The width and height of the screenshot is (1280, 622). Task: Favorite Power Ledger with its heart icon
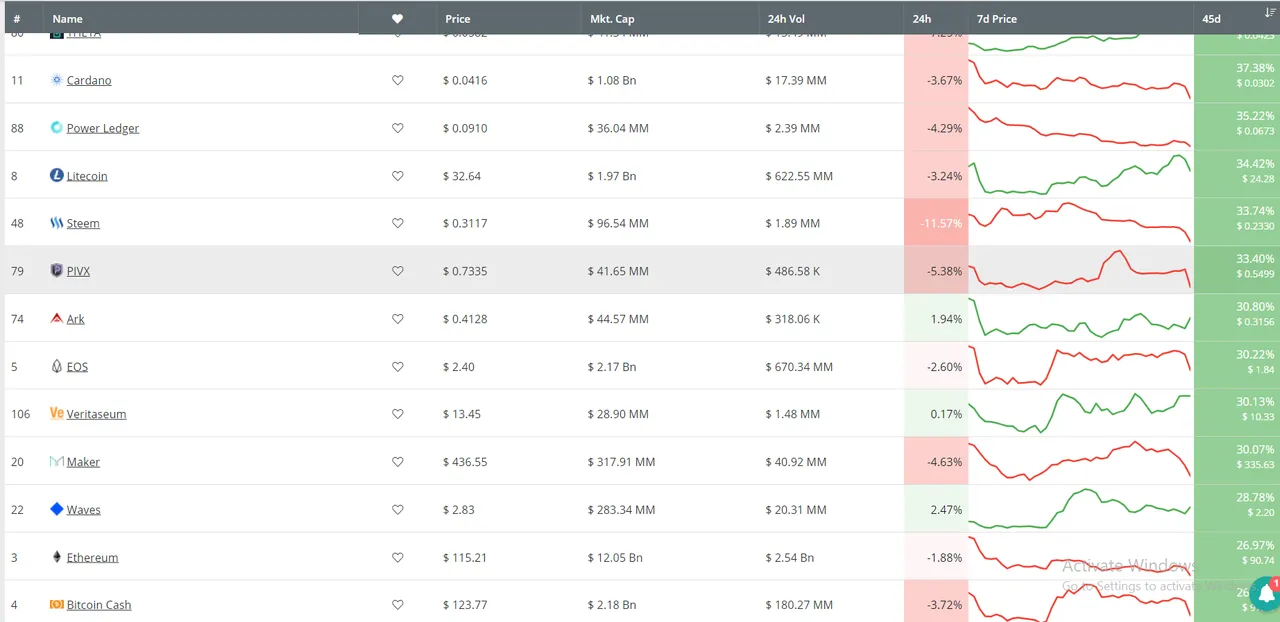point(397,128)
